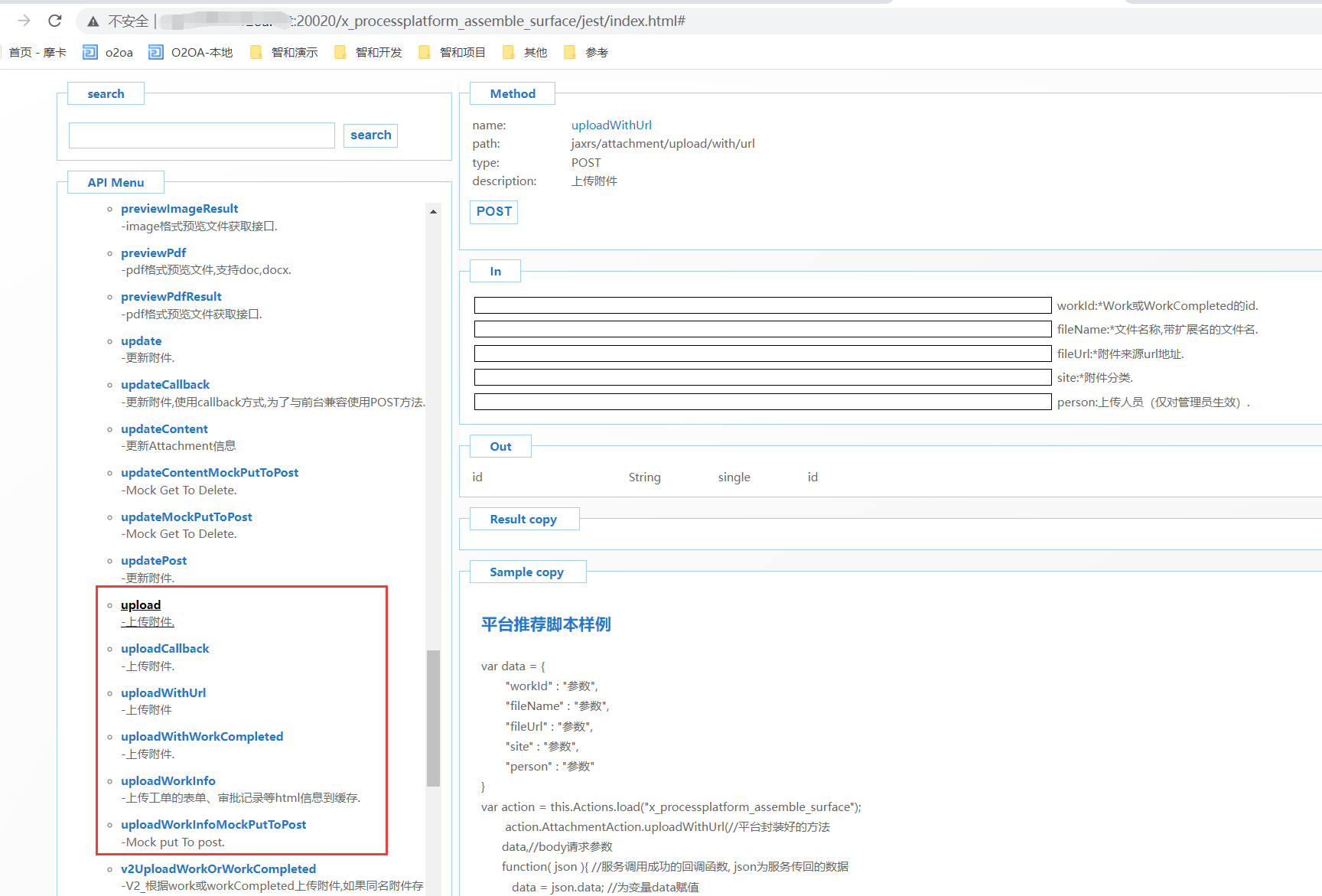Select the upload API link
This screenshot has height=896, width=1322.
(141, 604)
